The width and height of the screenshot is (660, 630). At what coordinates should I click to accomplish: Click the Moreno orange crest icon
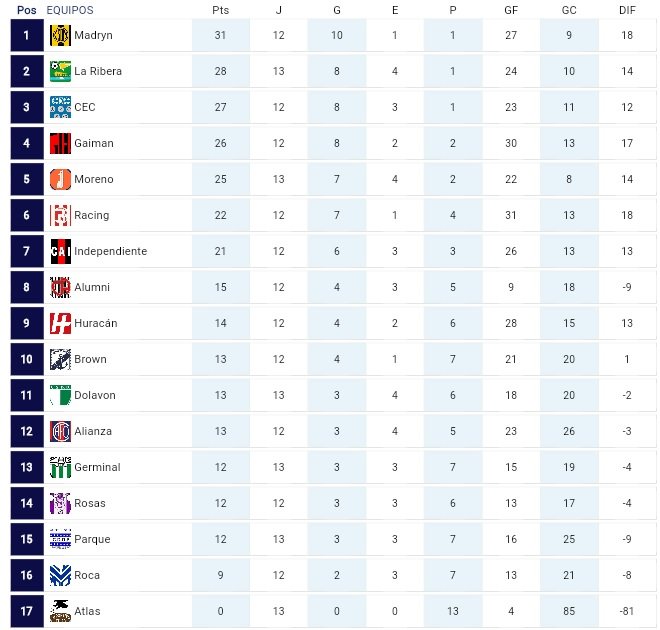coord(60,179)
